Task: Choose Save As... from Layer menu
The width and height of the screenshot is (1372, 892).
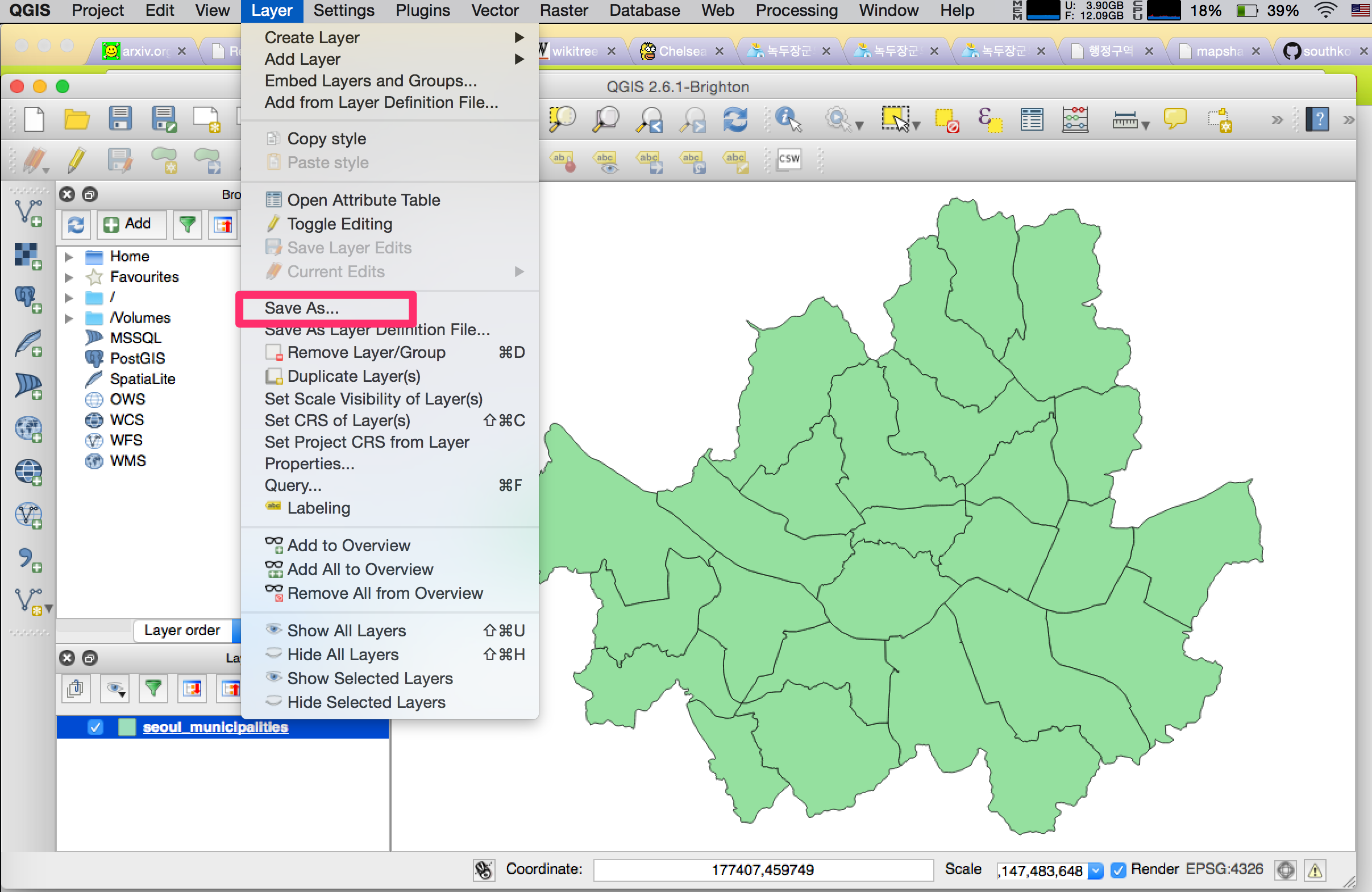Action: (302, 308)
